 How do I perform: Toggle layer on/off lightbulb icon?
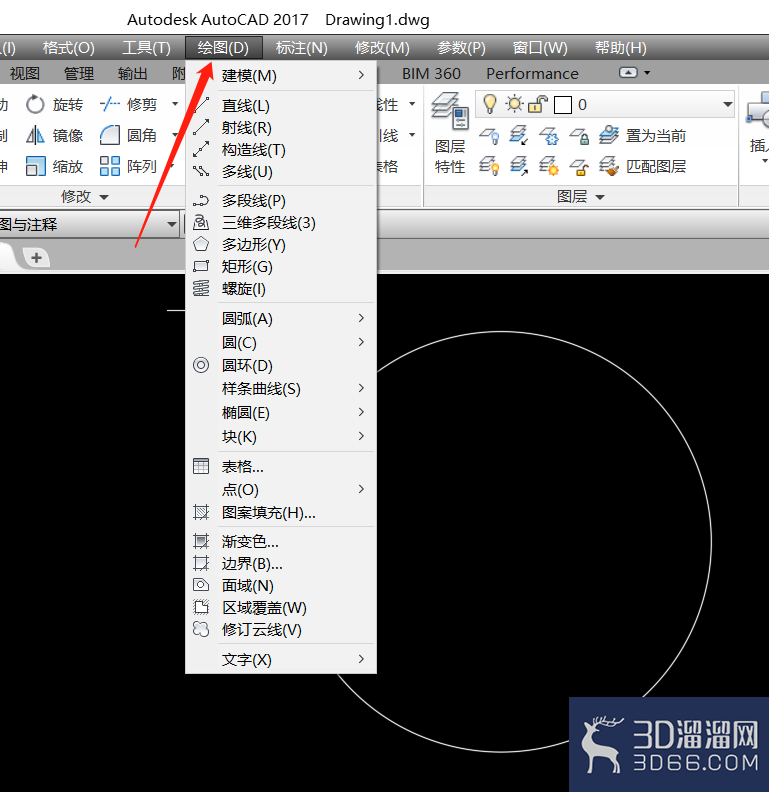point(490,104)
